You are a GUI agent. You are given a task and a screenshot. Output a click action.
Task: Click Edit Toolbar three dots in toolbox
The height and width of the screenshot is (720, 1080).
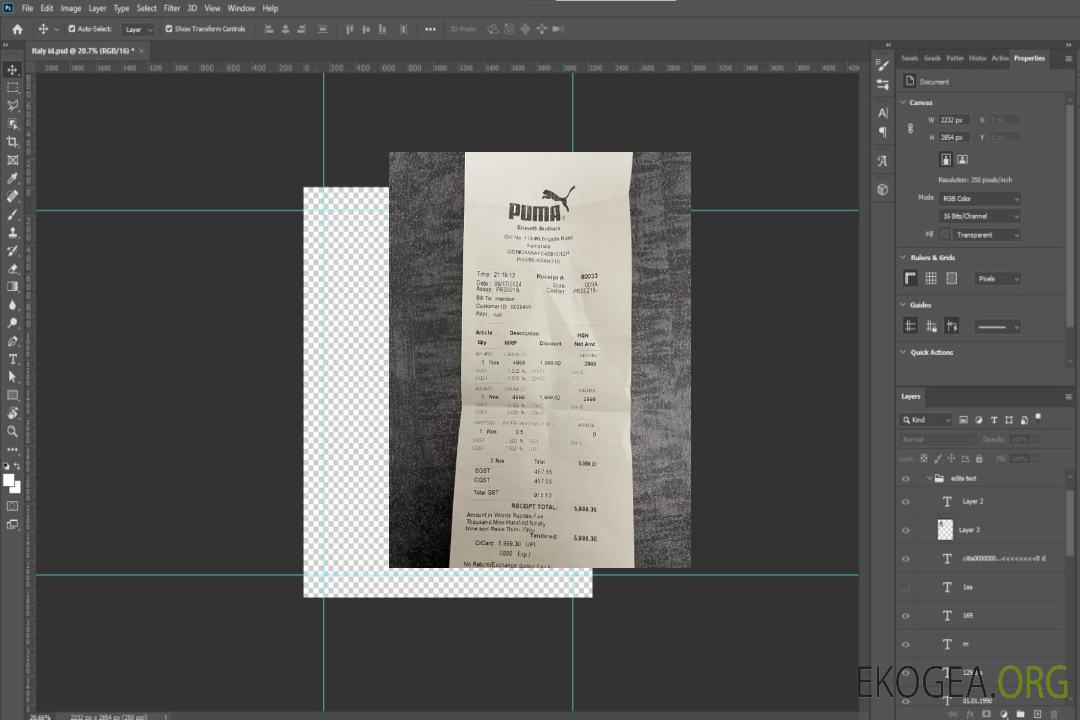tap(12, 449)
